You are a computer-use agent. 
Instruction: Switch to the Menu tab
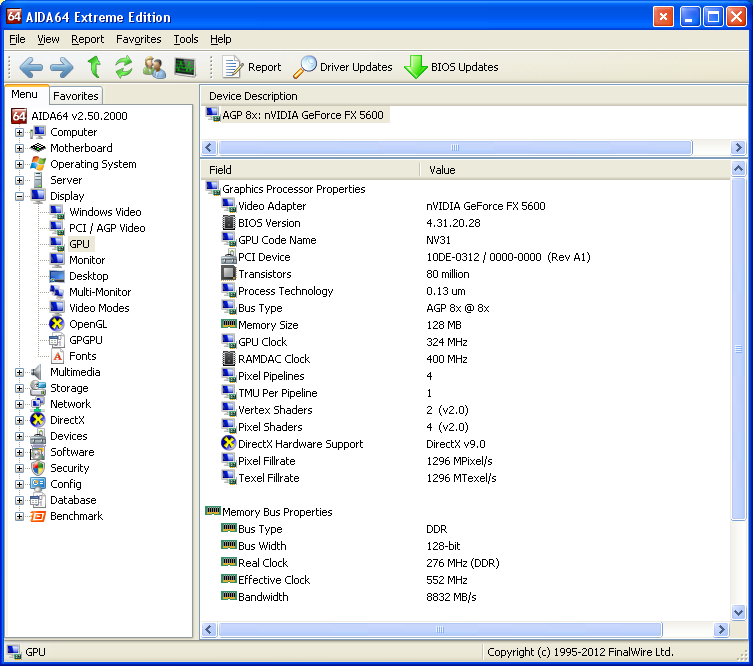(x=25, y=95)
